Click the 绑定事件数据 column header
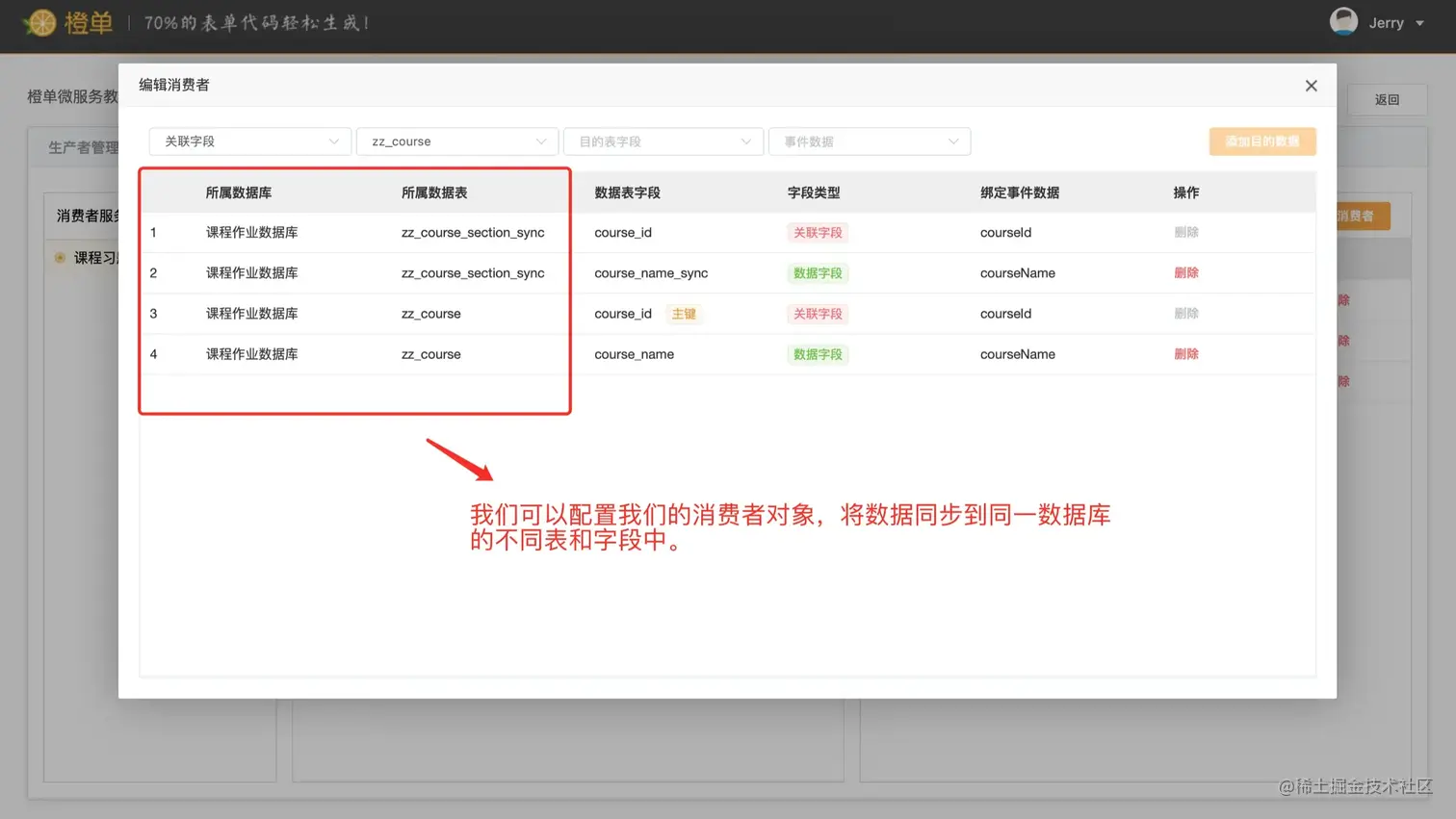The width and height of the screenshot is (1456, 819). coord(1020,192)
